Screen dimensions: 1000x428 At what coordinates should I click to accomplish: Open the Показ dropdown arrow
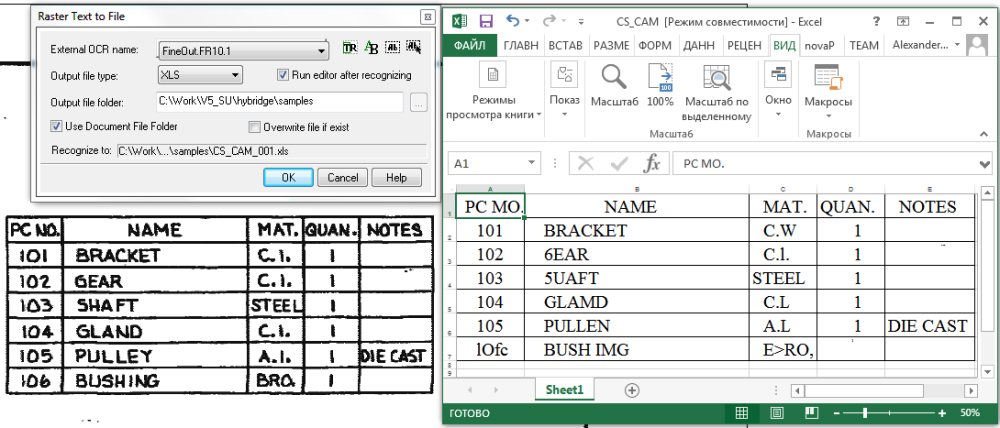564,115
